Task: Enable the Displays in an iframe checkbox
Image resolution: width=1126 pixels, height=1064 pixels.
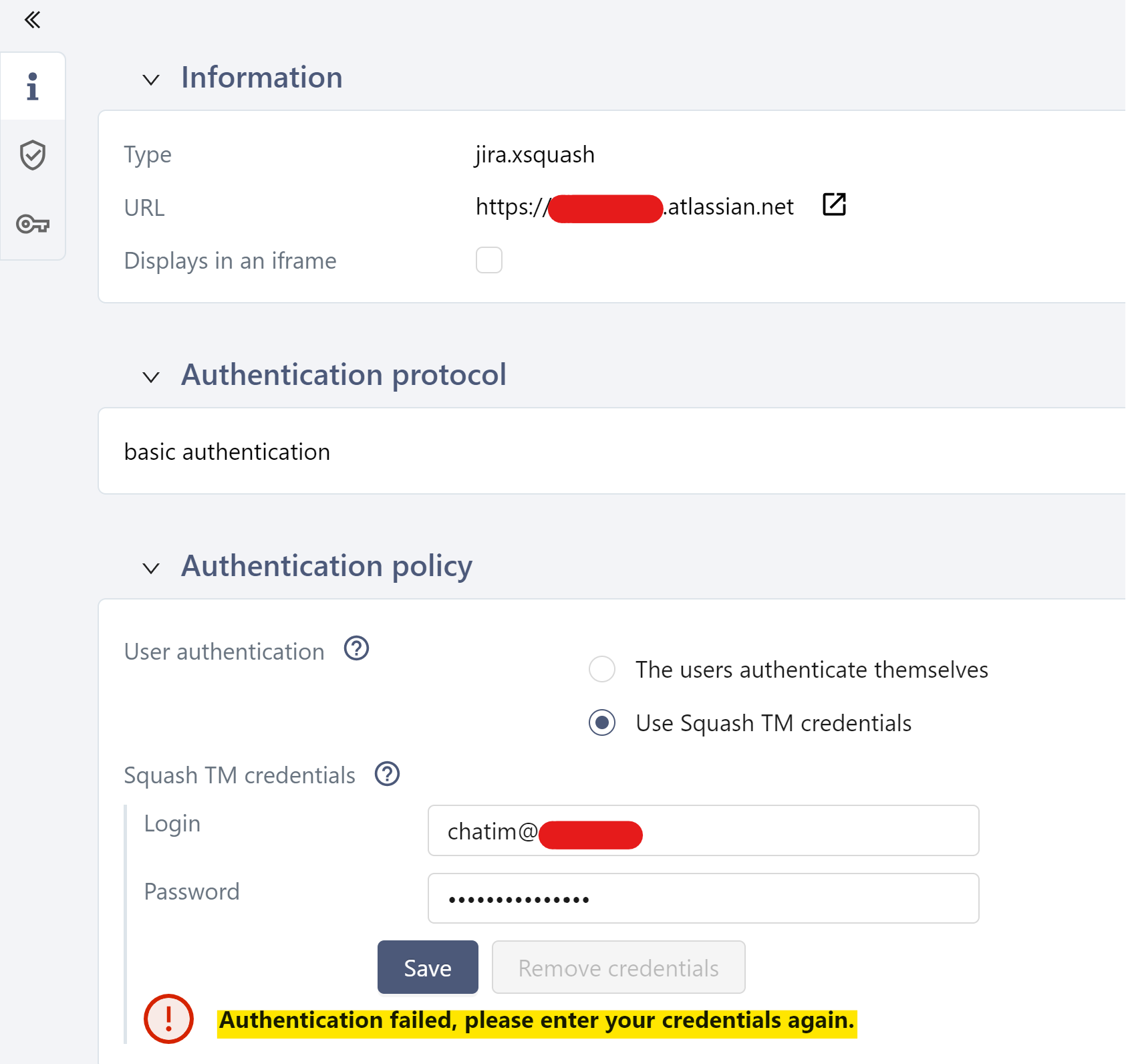Action: pos(488,261)
